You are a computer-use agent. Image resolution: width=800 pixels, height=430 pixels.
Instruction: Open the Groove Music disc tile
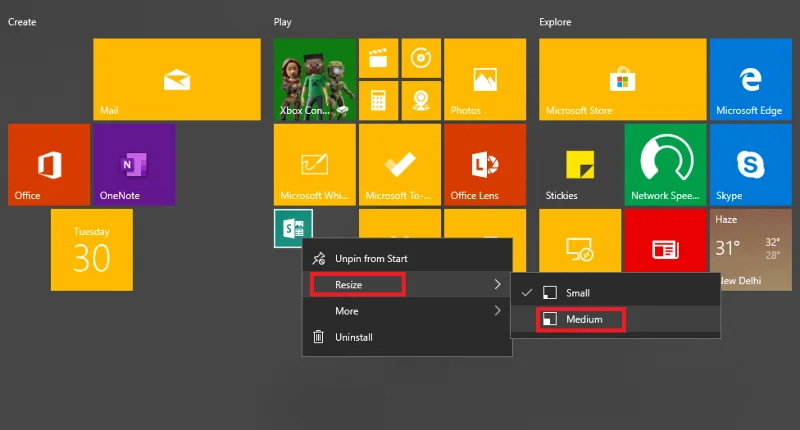point(421,58)
